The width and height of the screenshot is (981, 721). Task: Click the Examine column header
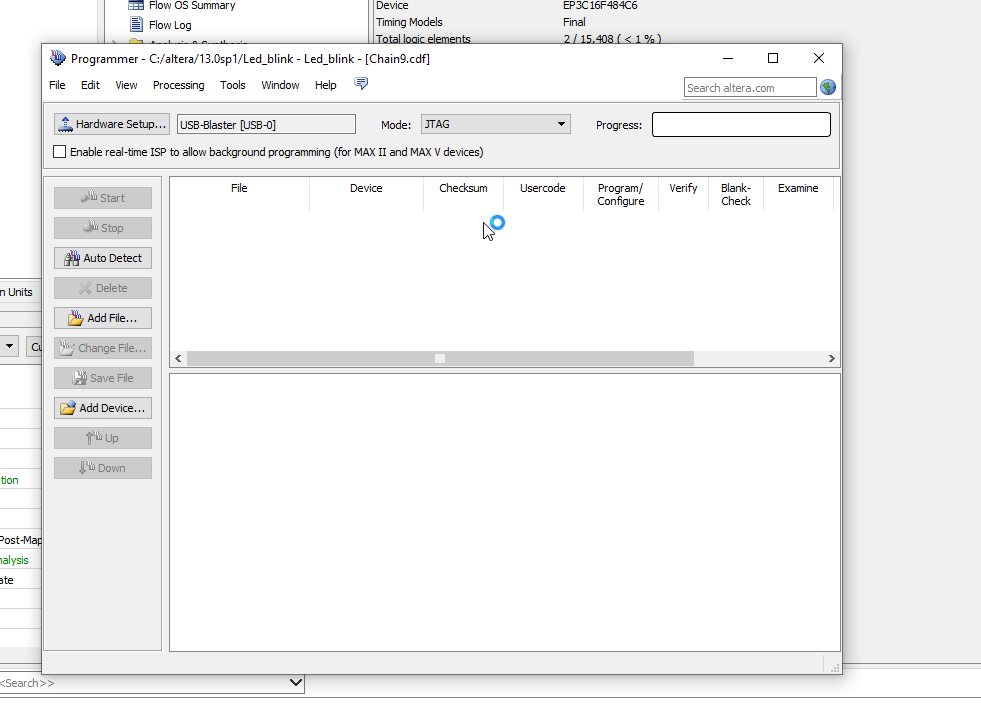(798, 194)
